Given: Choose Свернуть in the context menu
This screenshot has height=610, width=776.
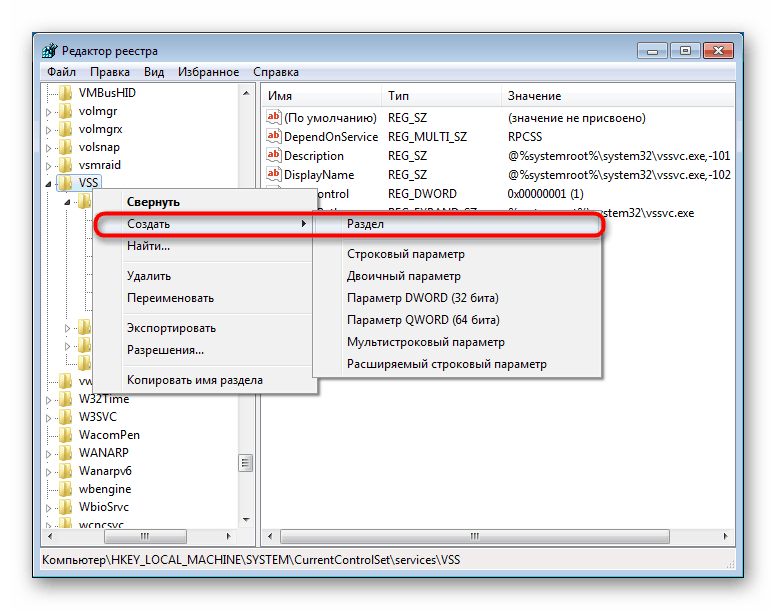Looking at the screenshot, I should click(204, 202).
